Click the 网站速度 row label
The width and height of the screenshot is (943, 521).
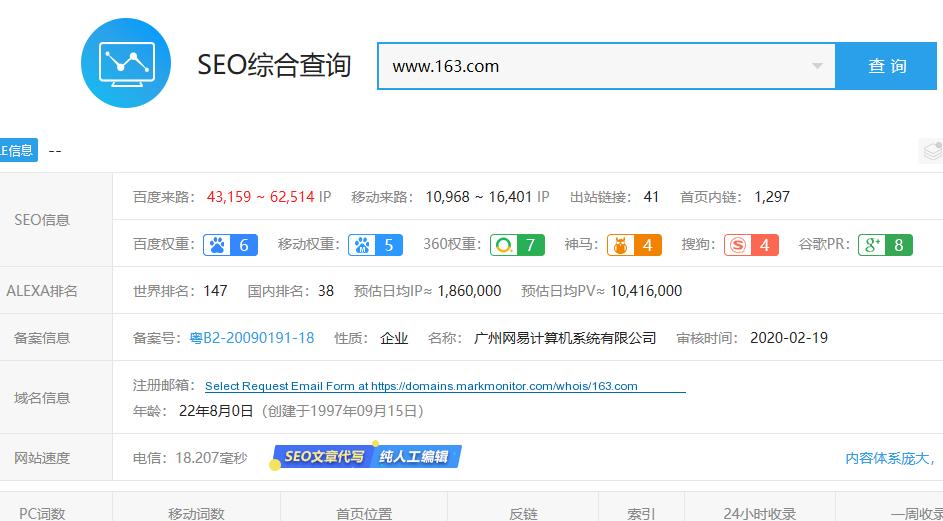click(42, 458)
